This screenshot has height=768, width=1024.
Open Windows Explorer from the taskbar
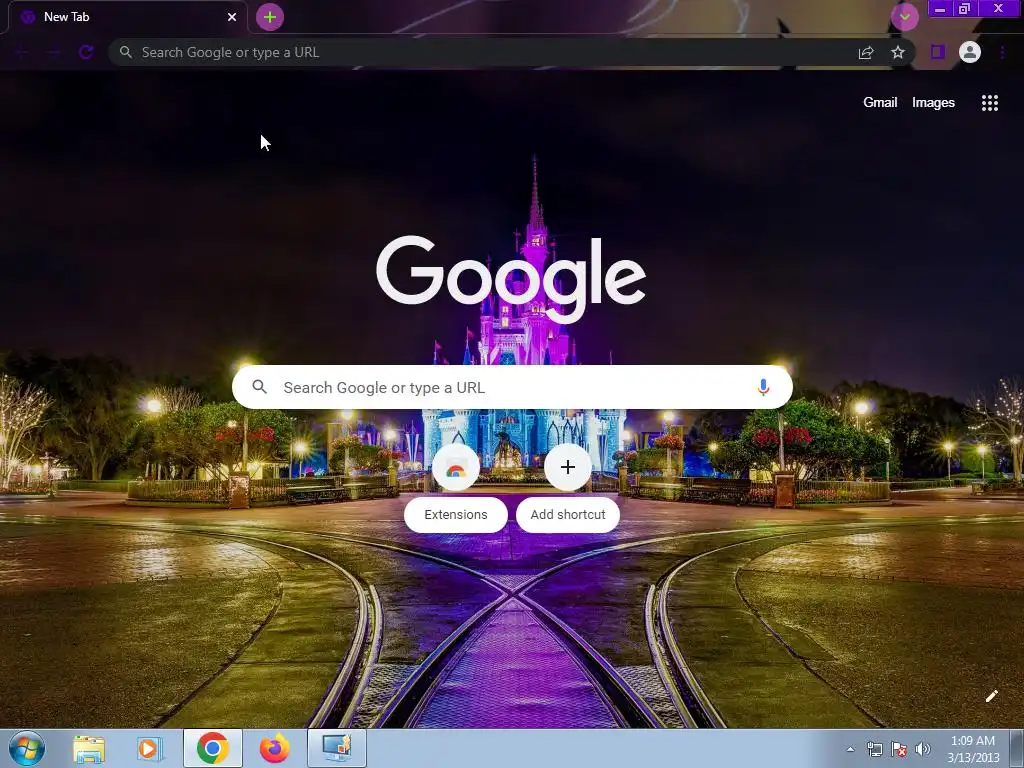click(x=89, y=748)
